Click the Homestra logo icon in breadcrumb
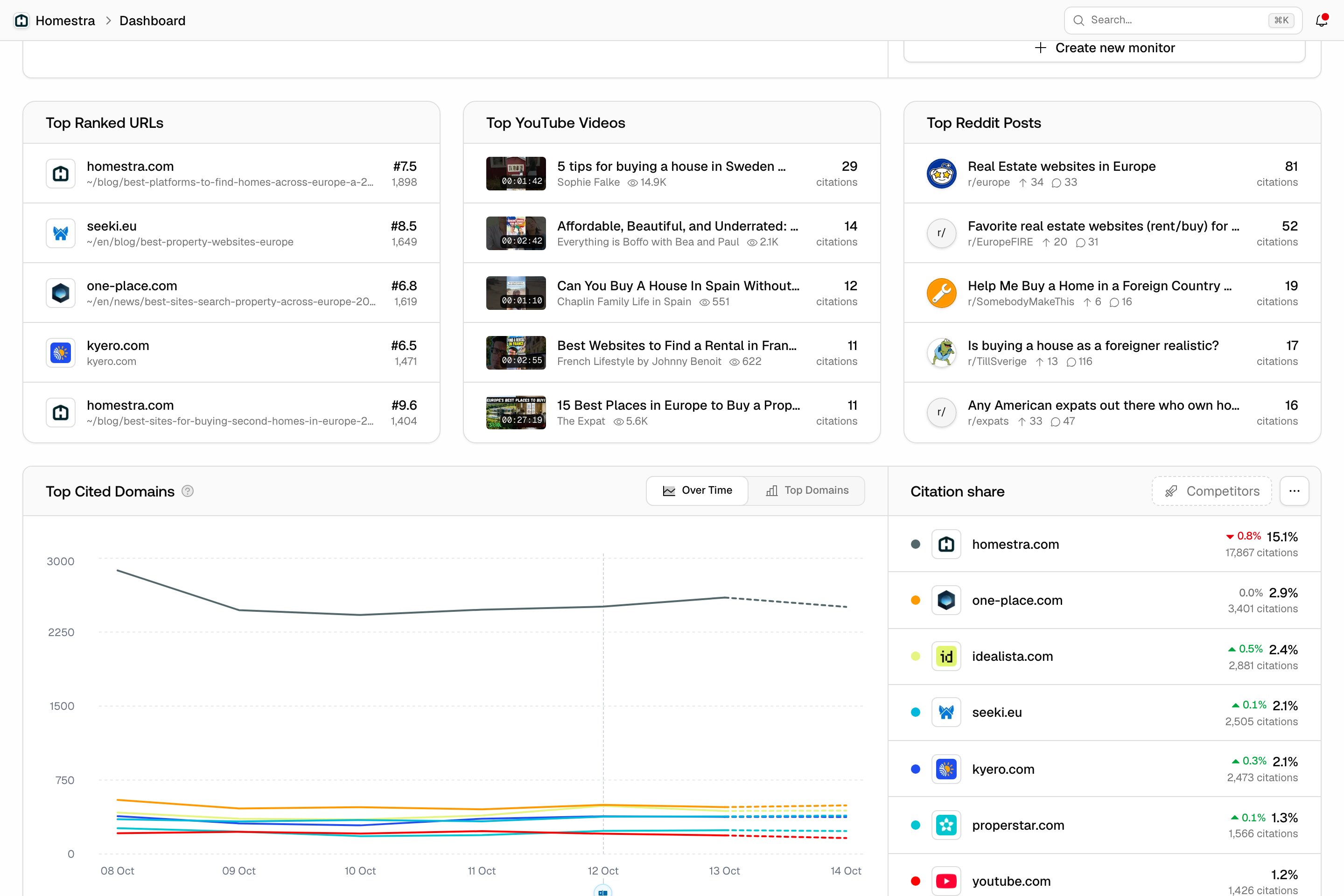 22,21
